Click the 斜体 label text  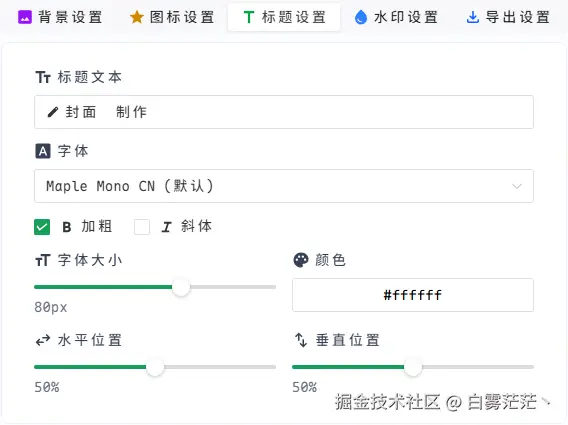coord(196,226)
